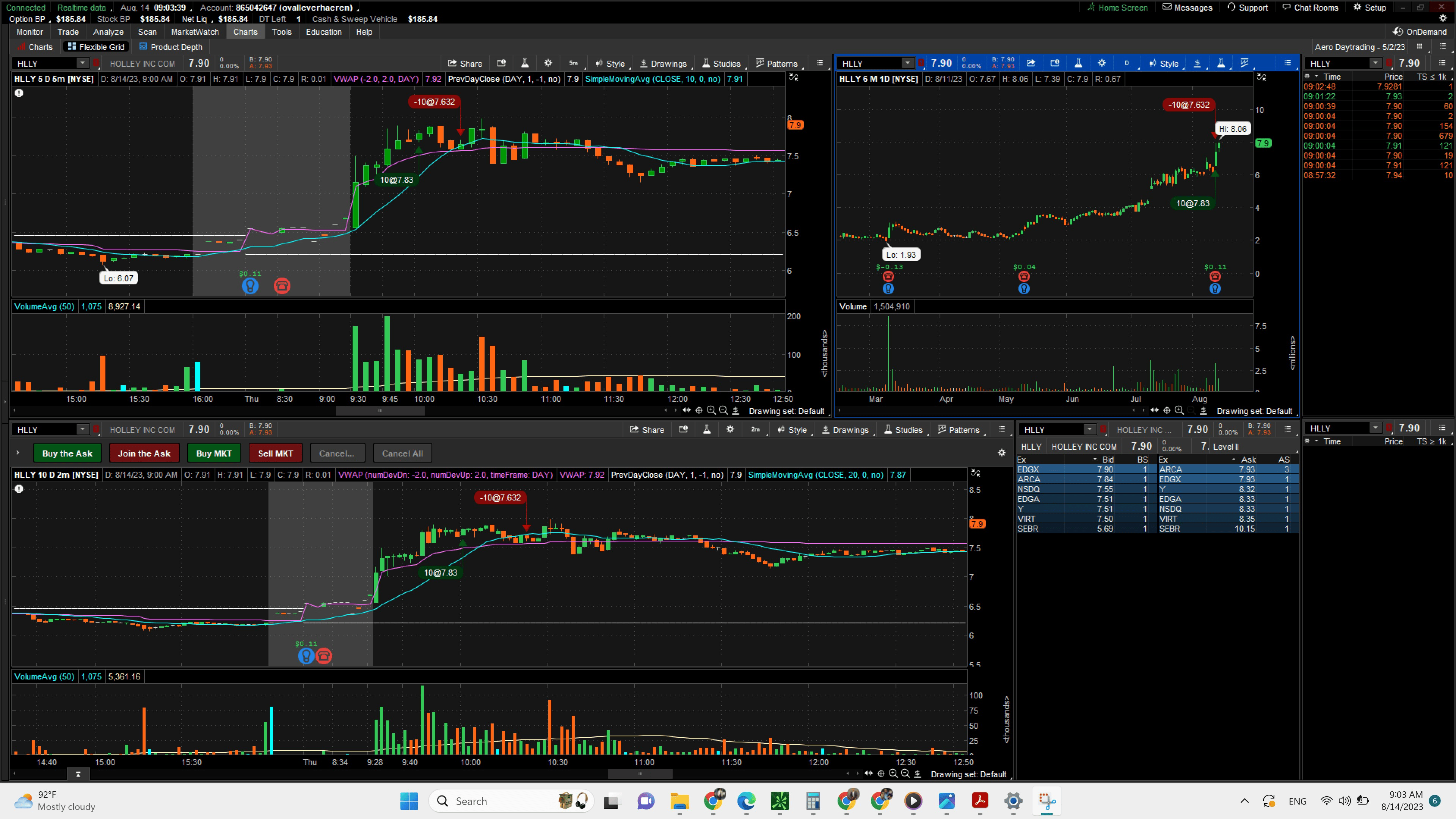Click Share button on top-left HLLY chart
The width and height of the screenshot is (1456, 819).
click(x=464, y=63)
